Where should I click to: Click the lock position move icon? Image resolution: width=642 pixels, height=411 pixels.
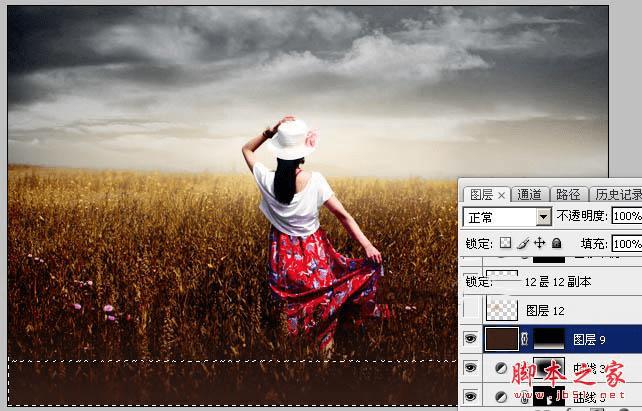tap(540, 243)
